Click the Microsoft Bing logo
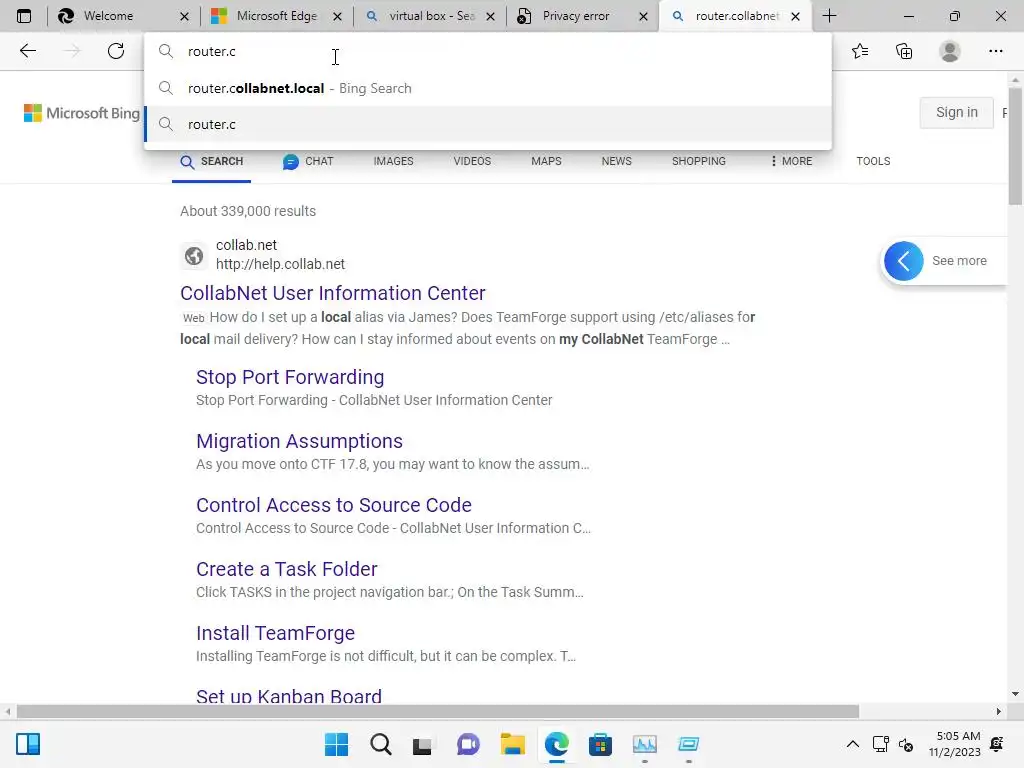 click(x=82, y=113)
